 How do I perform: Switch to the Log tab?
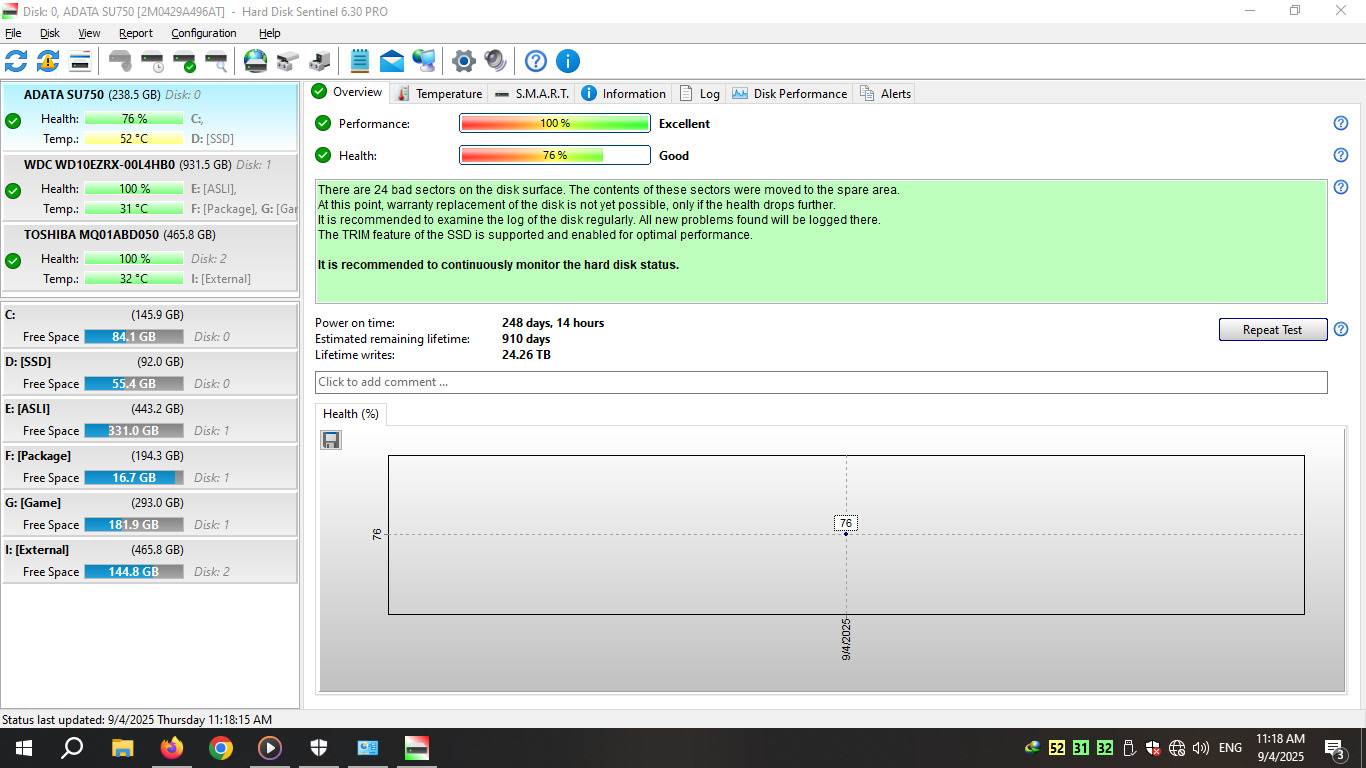tap(700, 93)
